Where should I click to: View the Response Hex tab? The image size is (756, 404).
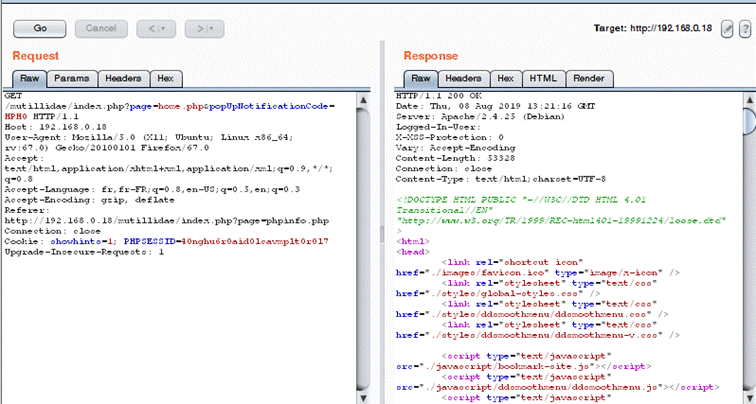(x=506, y=78)
